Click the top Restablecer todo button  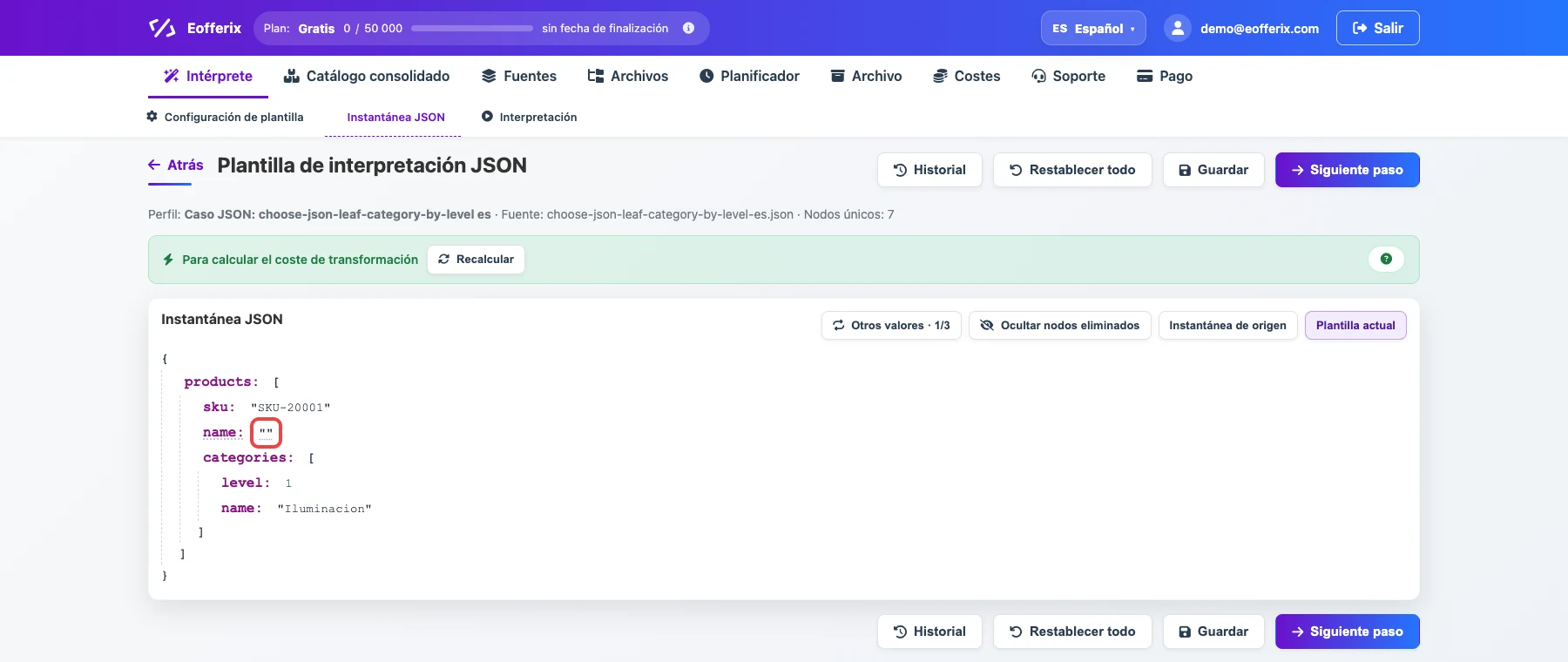(1072, 170)
